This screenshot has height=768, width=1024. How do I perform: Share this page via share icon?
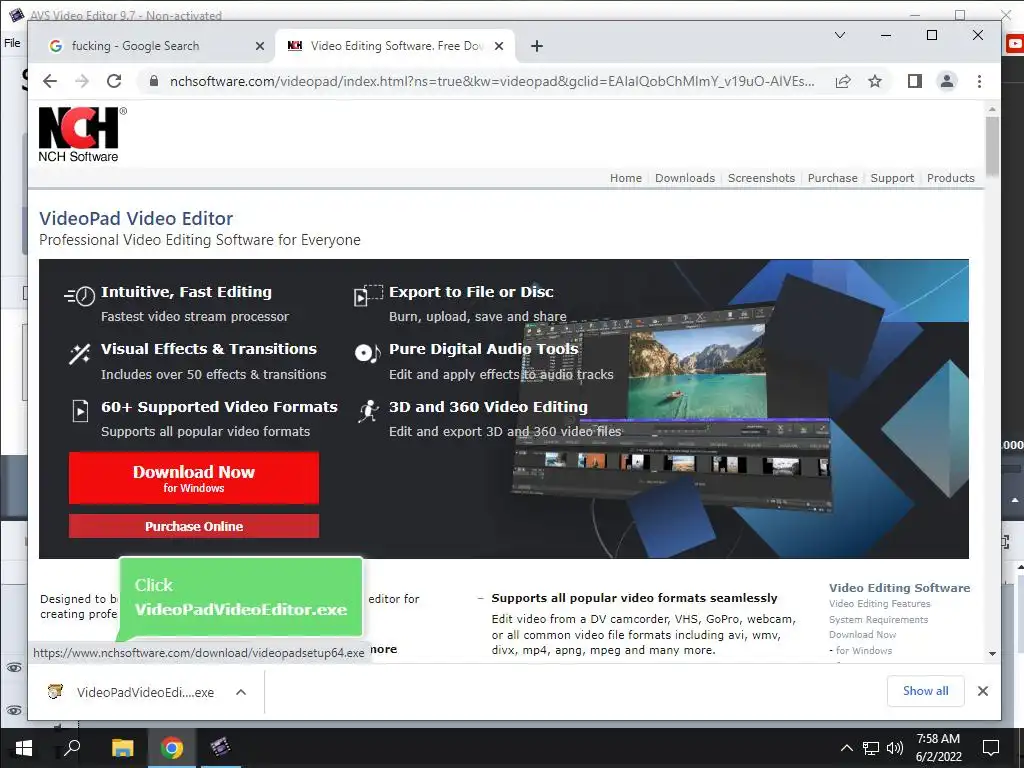point(843,81)
